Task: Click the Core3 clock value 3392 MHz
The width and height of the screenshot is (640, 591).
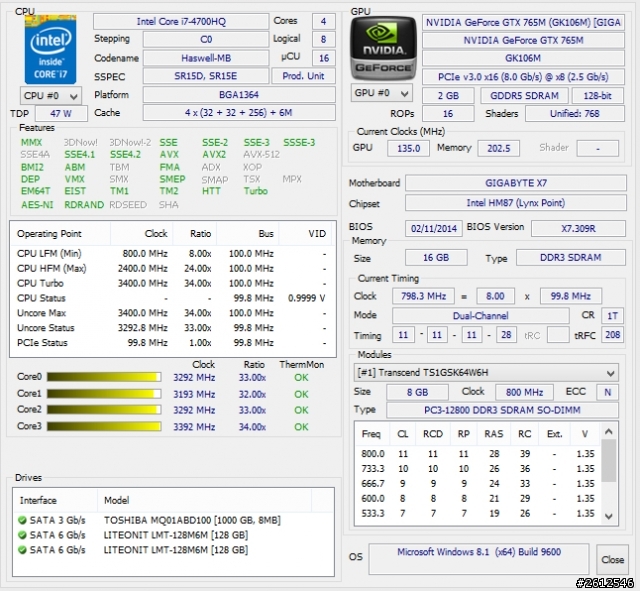Action: tap(194, 427)
